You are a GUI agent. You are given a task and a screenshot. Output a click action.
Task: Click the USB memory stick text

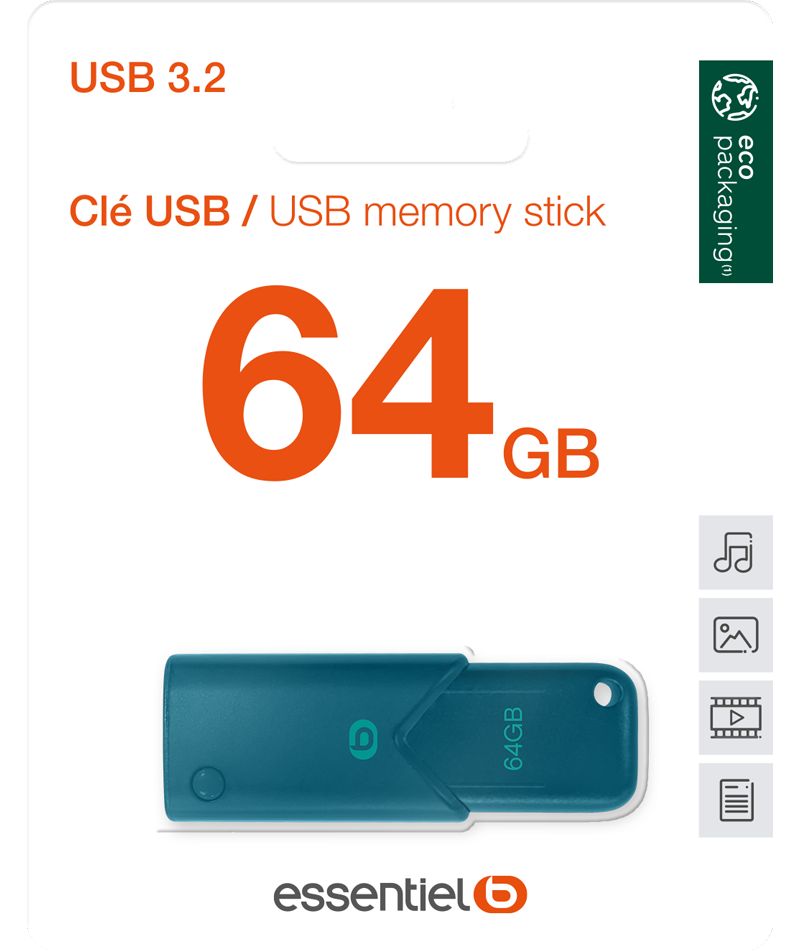coord(437,212)
